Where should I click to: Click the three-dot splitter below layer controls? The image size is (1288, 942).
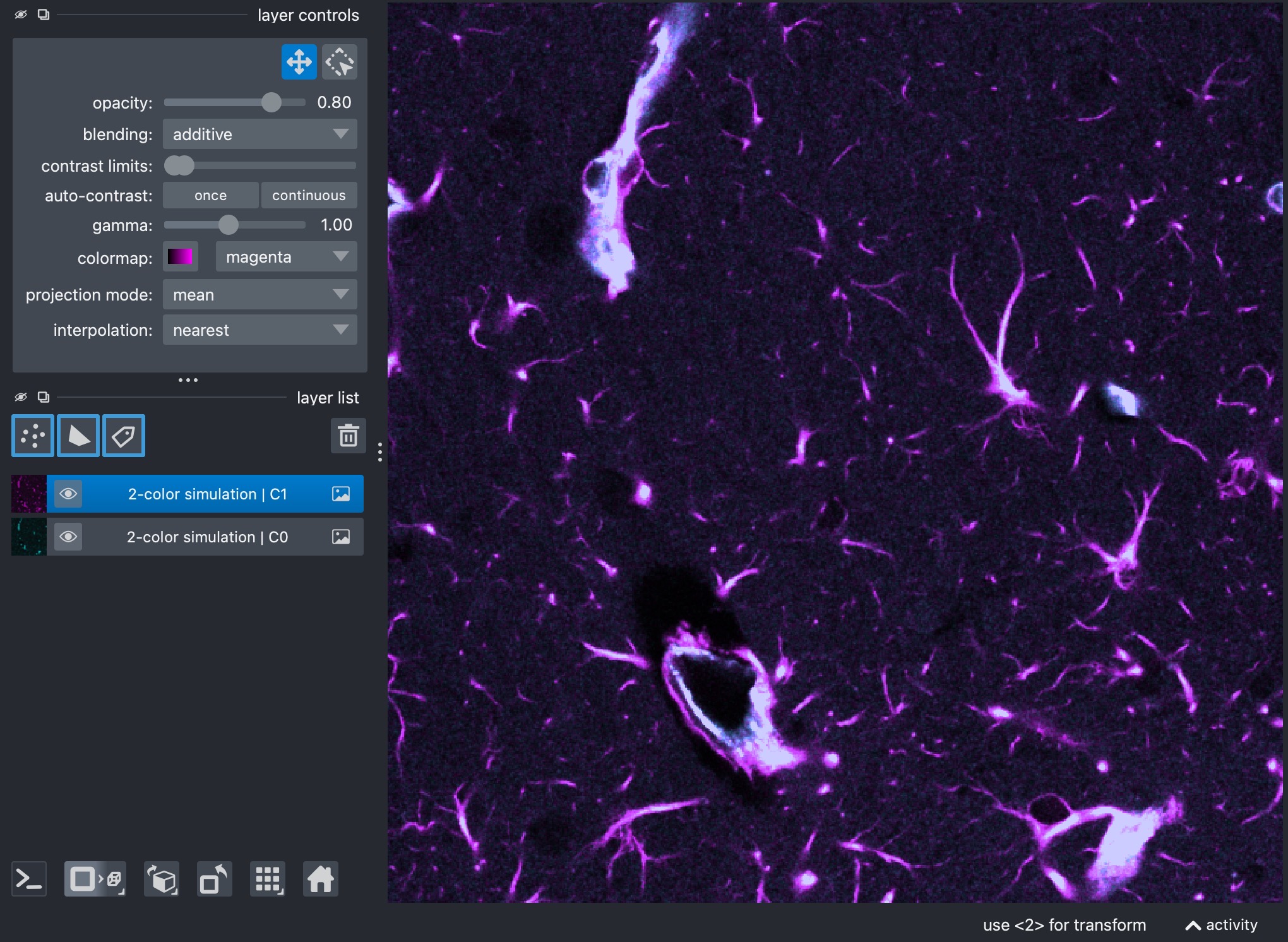pos(188,380)
